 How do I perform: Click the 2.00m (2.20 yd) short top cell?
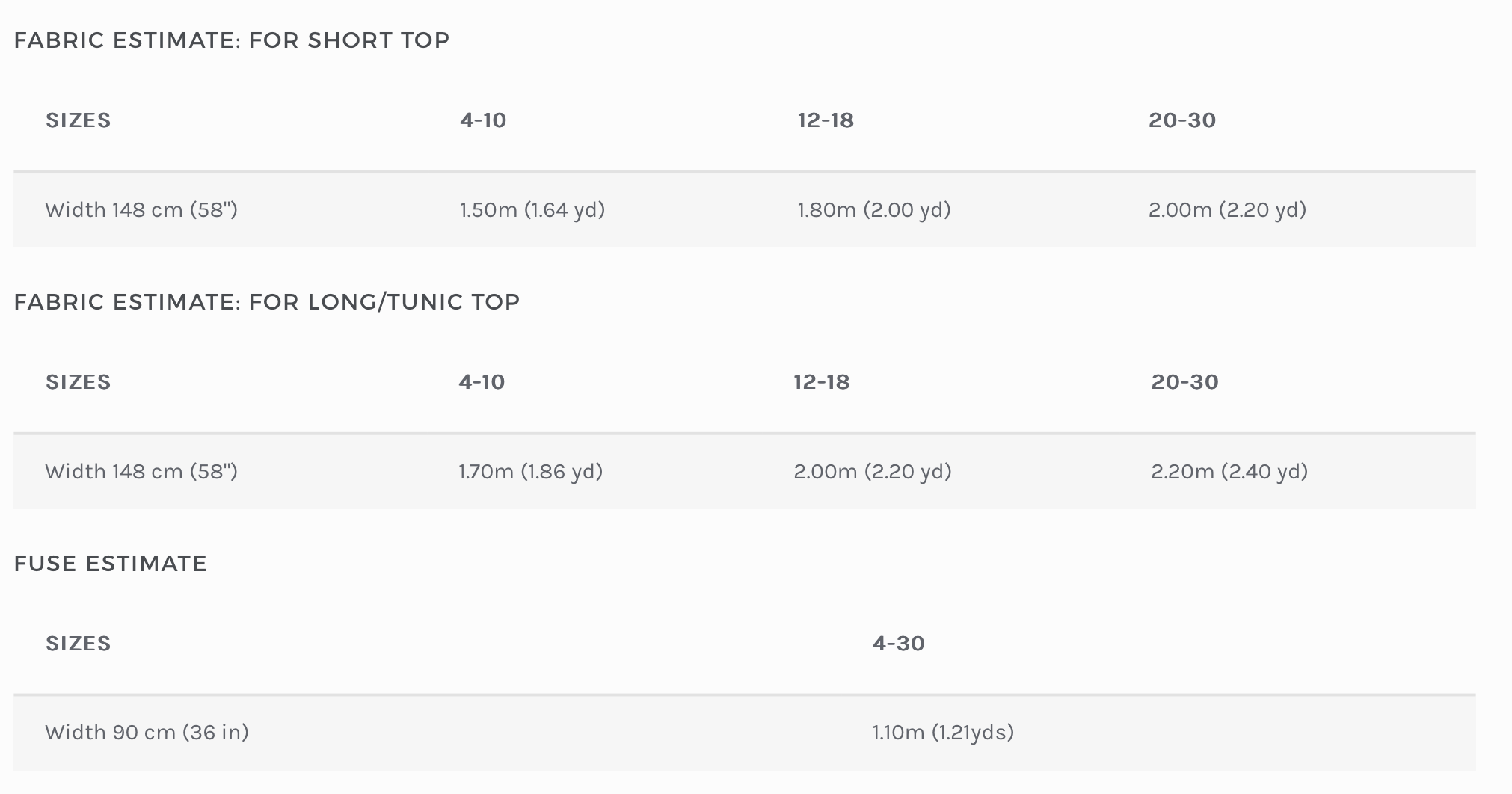(x=1228, y=209)
